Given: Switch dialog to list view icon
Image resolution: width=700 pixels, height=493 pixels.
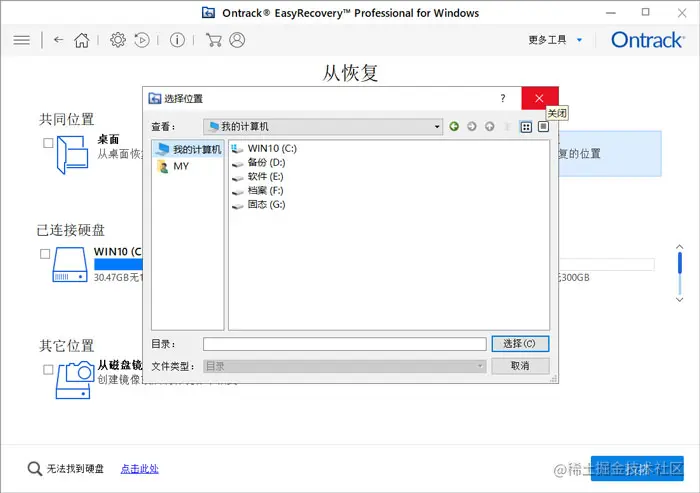Looking at the screenshot, I should click(x=526, y=127).
